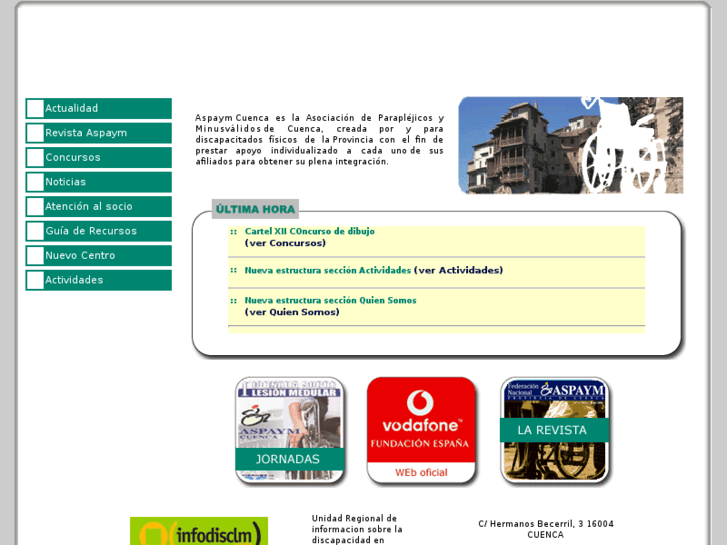
Task: Click the 'C/ Hermanos Becerril, 3 16004' address
Action: (546, 524)
